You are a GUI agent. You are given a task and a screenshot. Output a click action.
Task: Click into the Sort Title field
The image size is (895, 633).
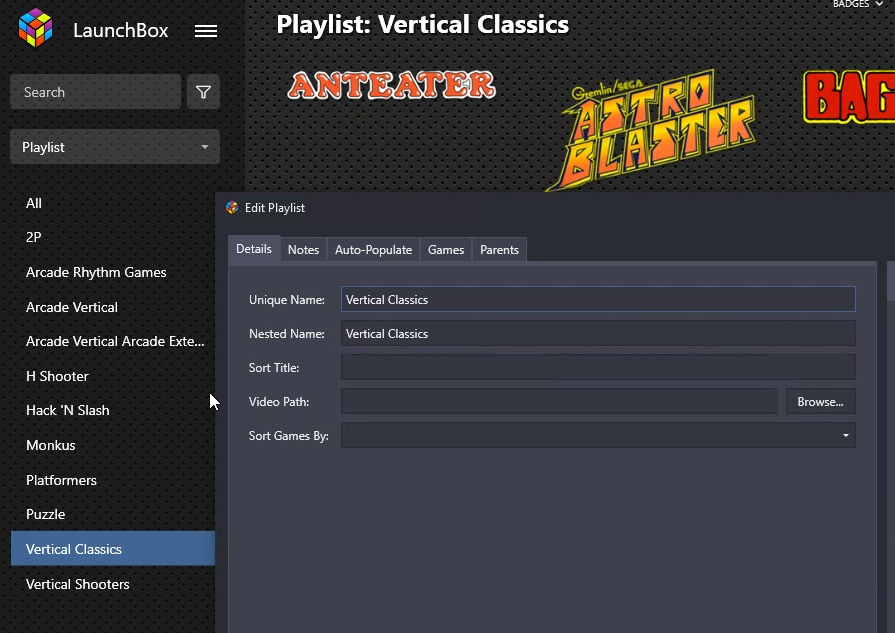598,368
